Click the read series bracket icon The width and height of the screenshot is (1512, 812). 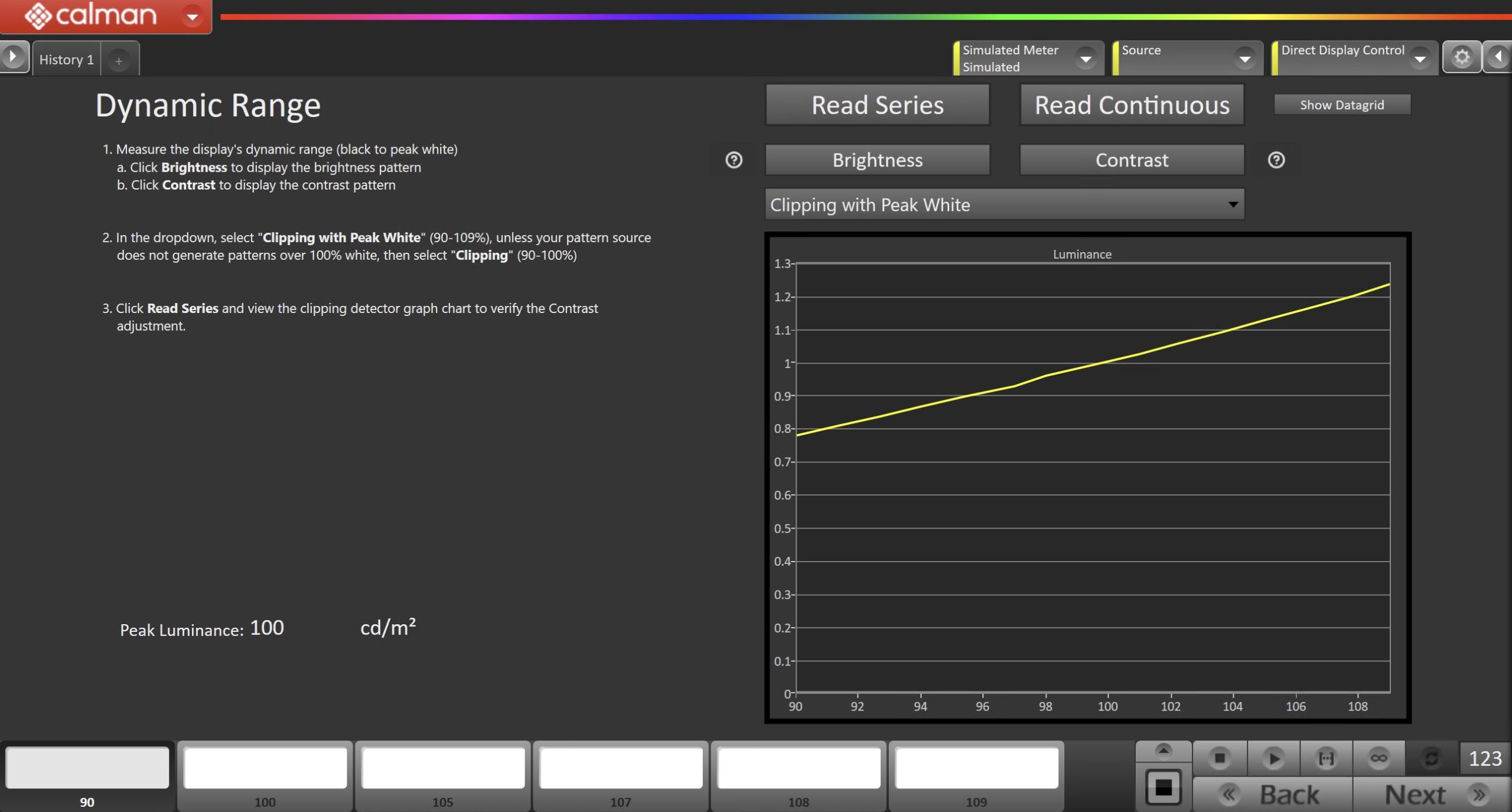click(1326, 758)
